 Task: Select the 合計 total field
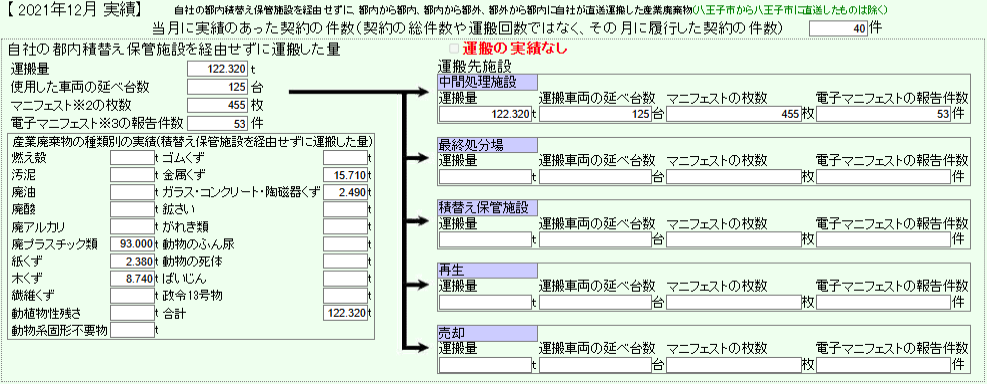tap(345, 313)
